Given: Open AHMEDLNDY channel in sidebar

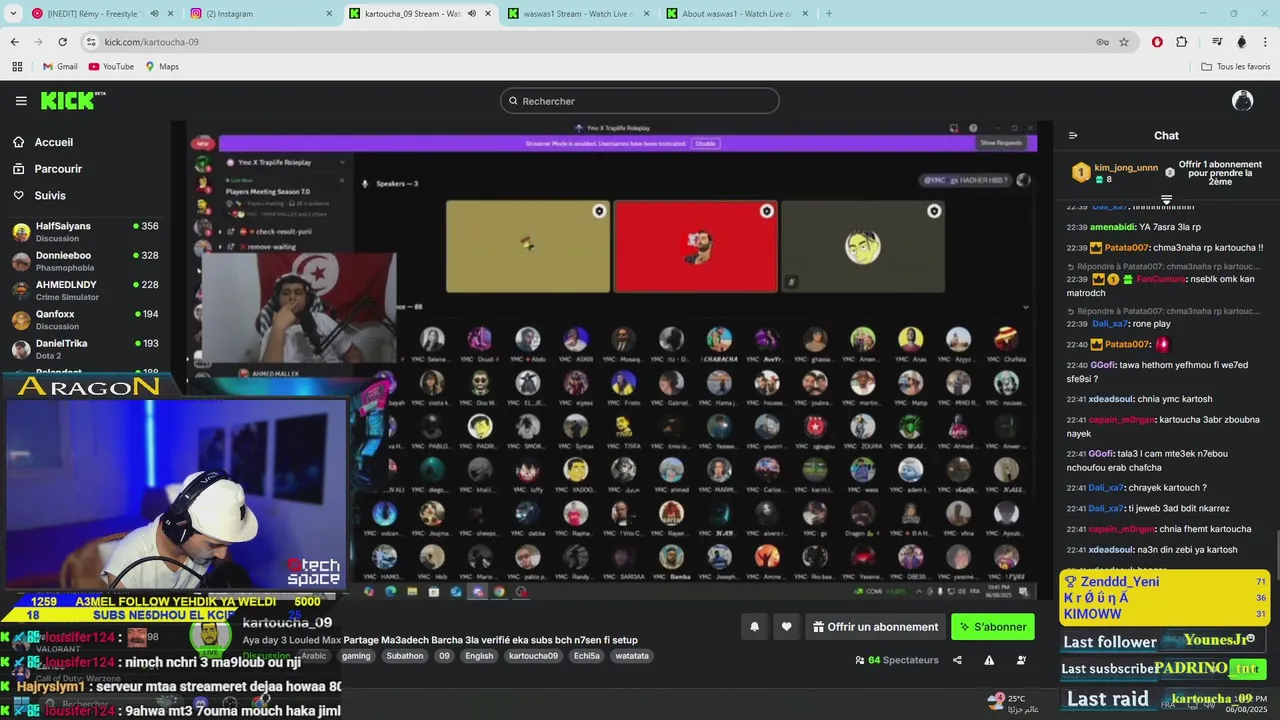Looking at the screenshot, I should (x=85, y=290).
